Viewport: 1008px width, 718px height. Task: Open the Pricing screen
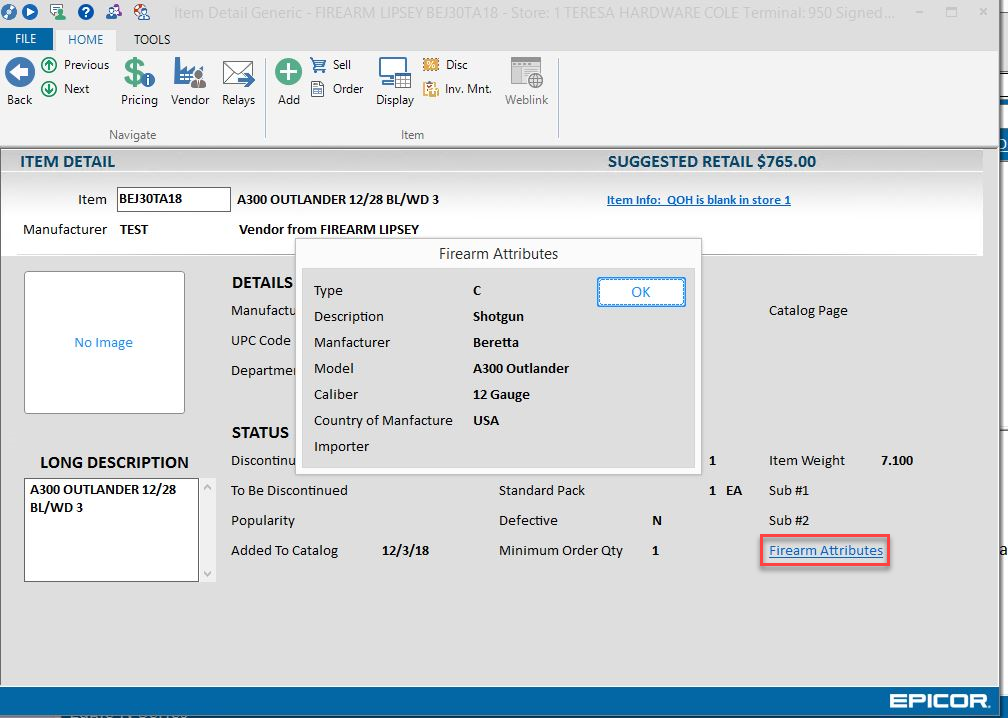point(139,75)
